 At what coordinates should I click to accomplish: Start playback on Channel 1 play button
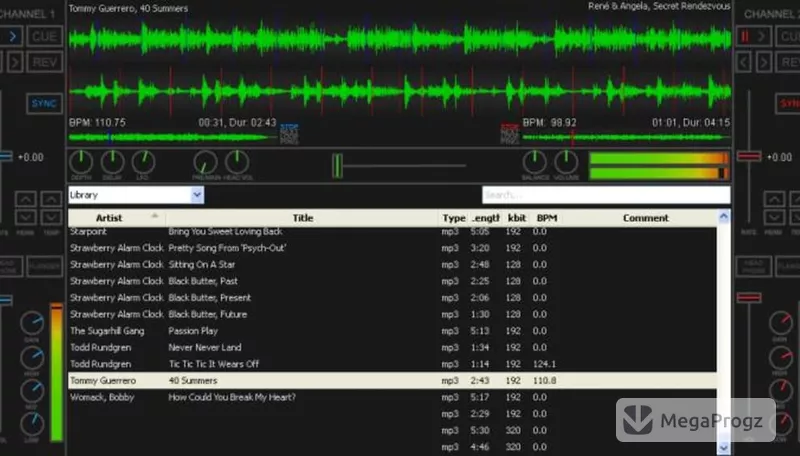point(11,36)
